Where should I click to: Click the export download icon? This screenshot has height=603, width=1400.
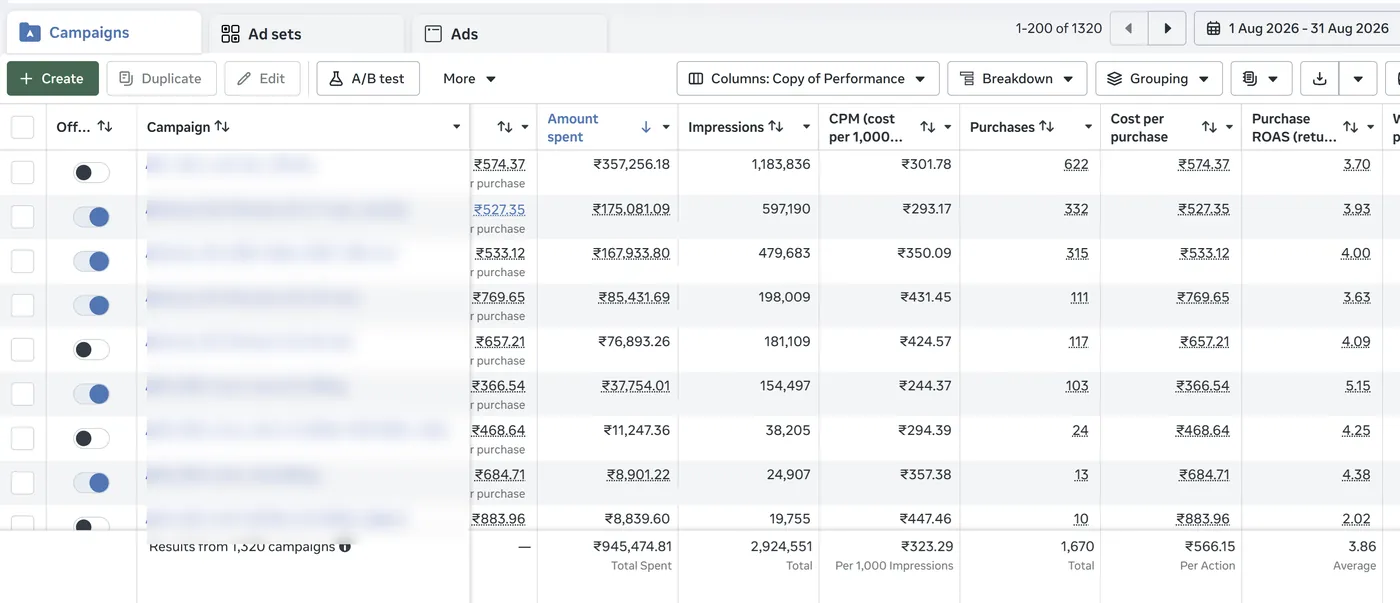click(x=1319, y=79)
